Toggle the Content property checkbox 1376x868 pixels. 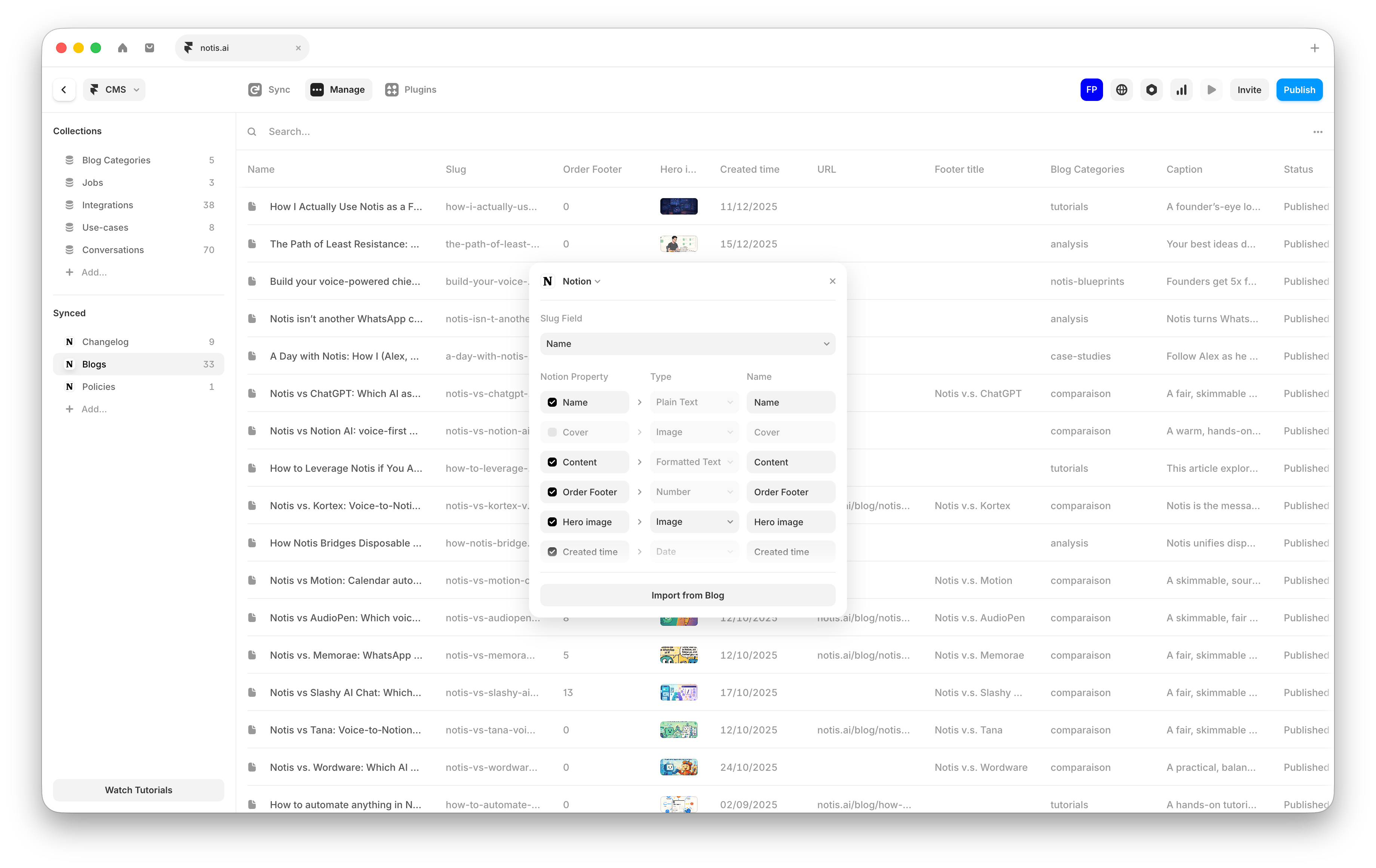click(x=552, y=462)
